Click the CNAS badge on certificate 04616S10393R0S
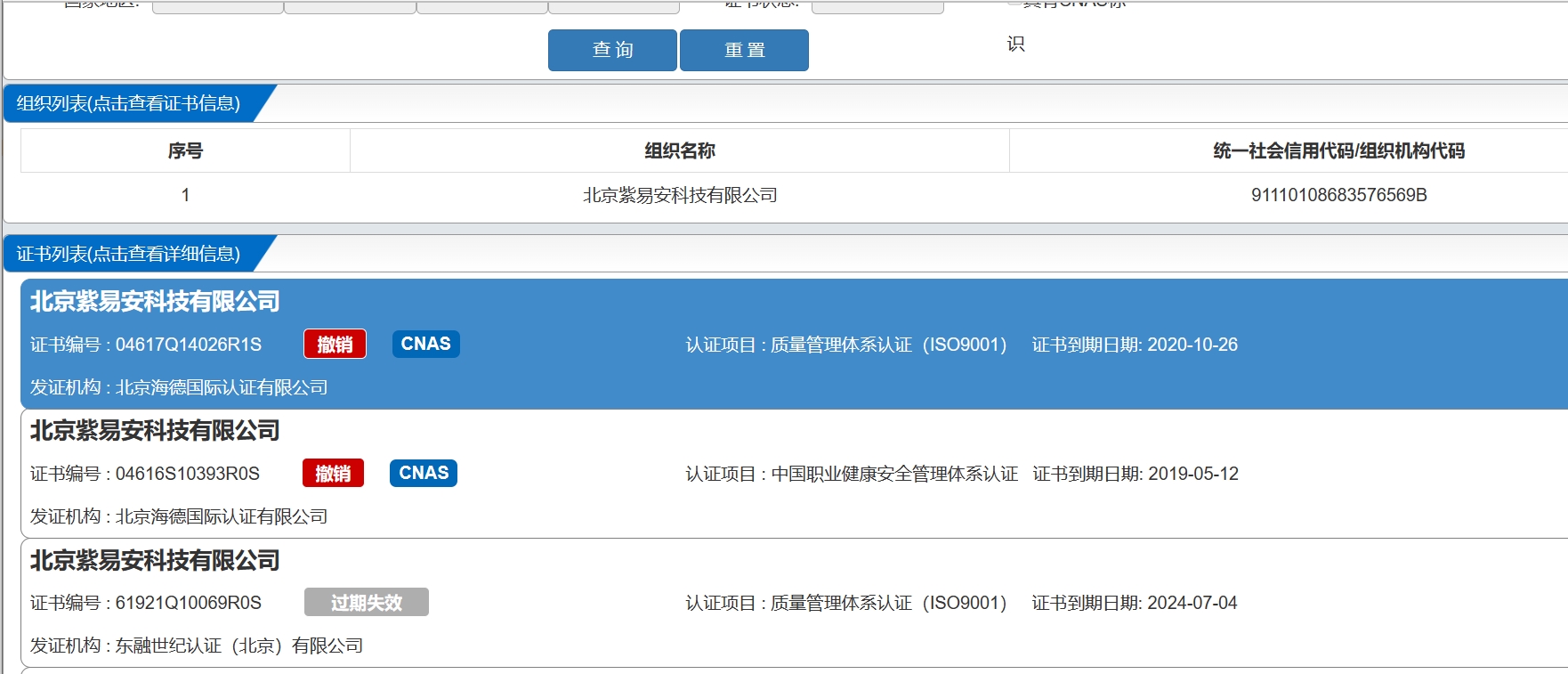 click(424, 473)
